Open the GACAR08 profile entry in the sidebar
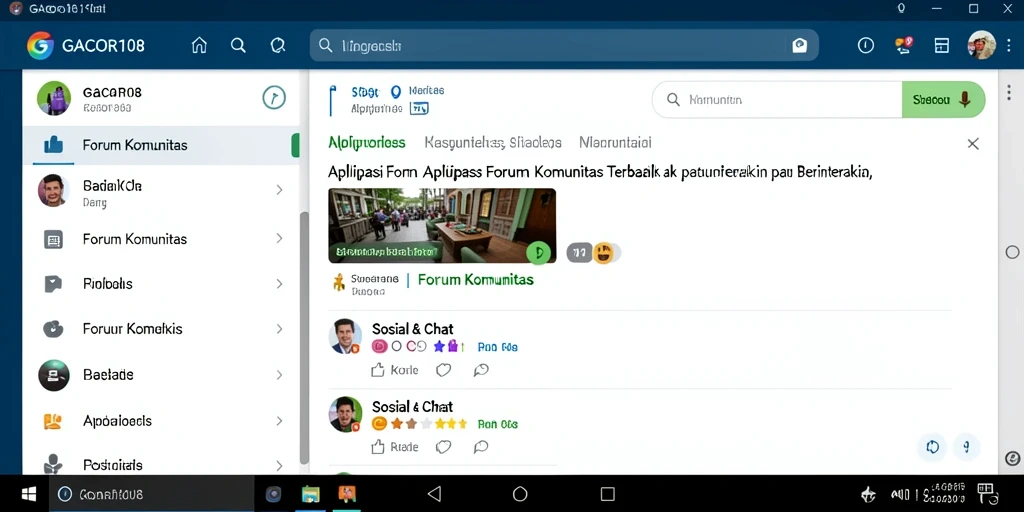 click(161, 98)
